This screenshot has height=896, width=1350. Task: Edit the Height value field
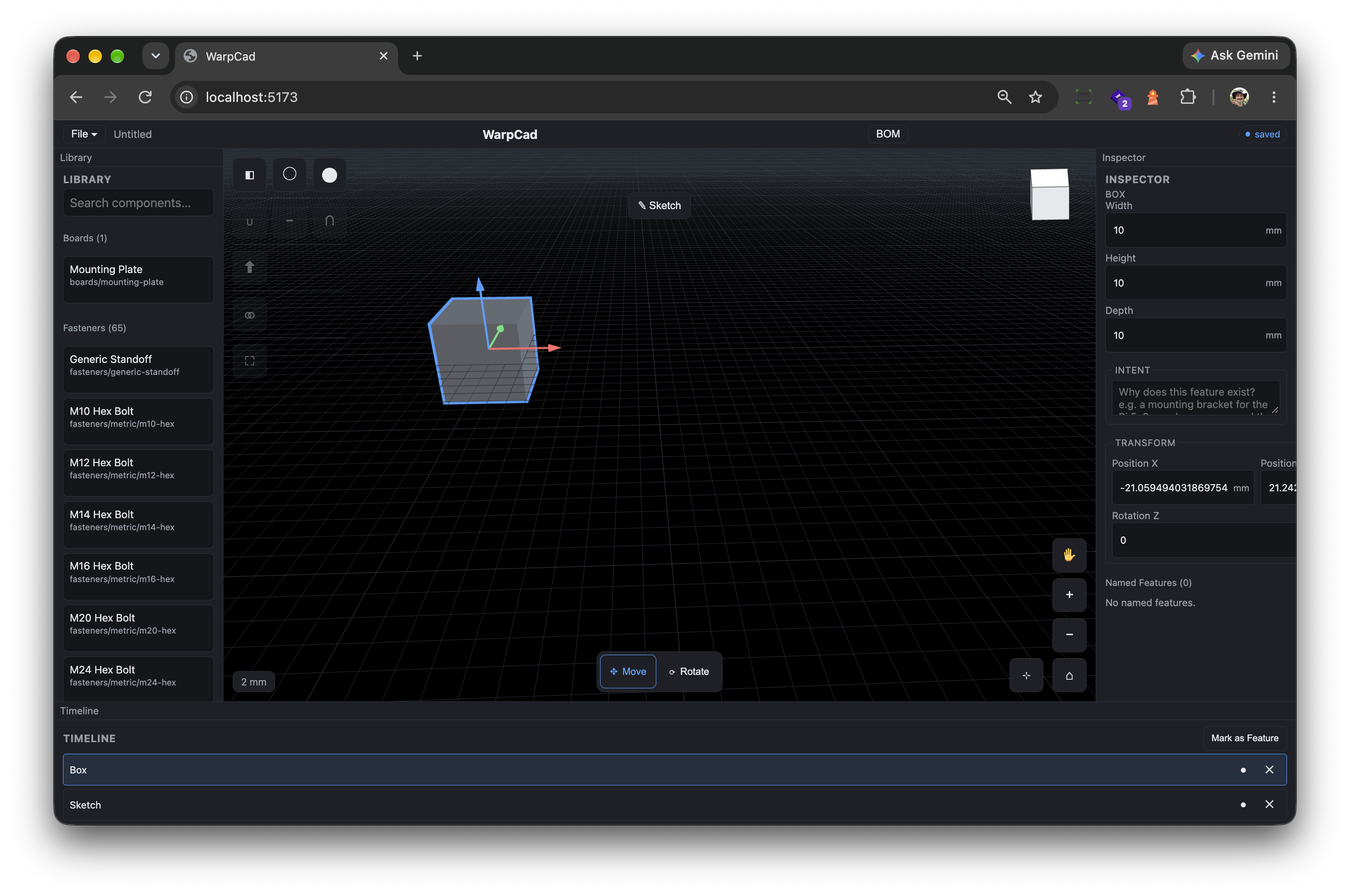tap(1196, 283)
